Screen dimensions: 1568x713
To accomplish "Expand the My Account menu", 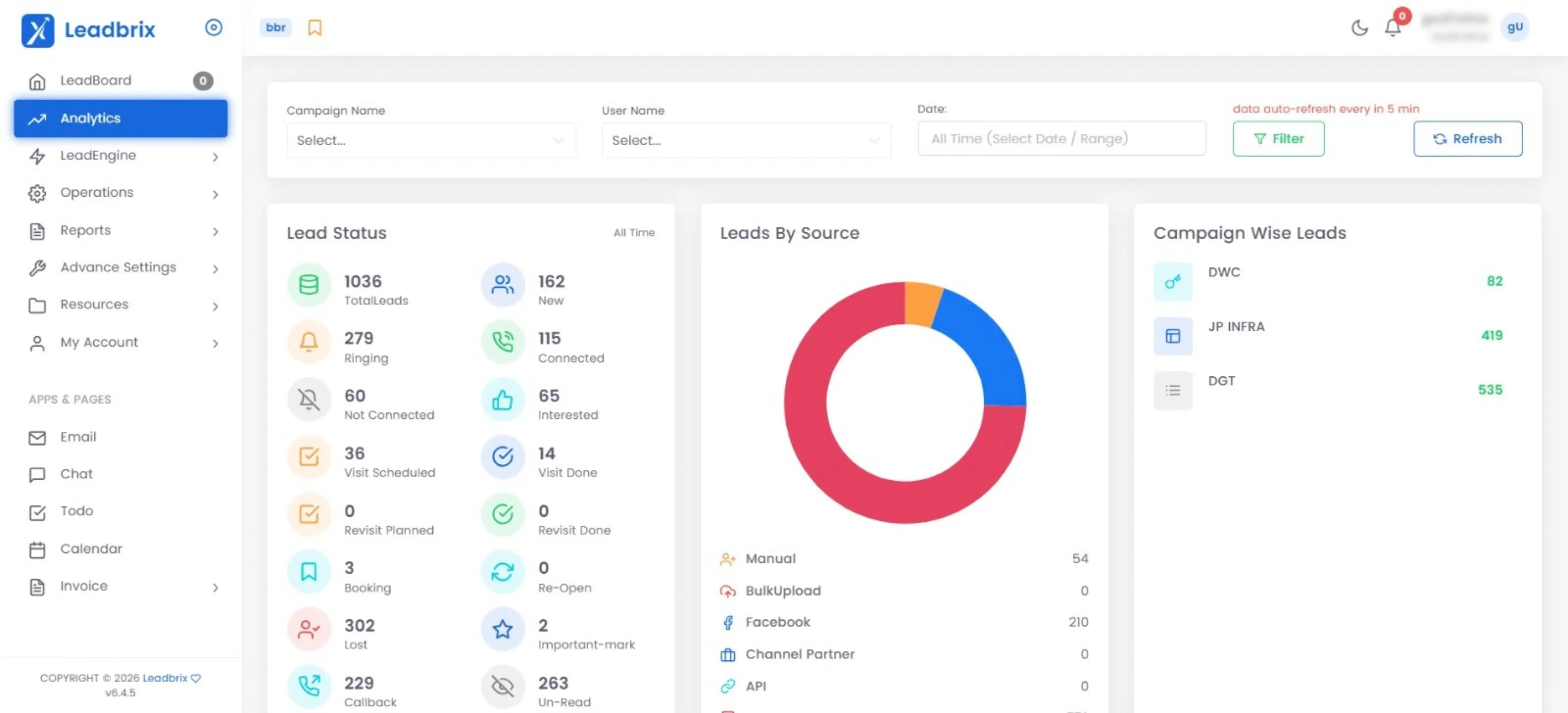I will pos(120,343).
